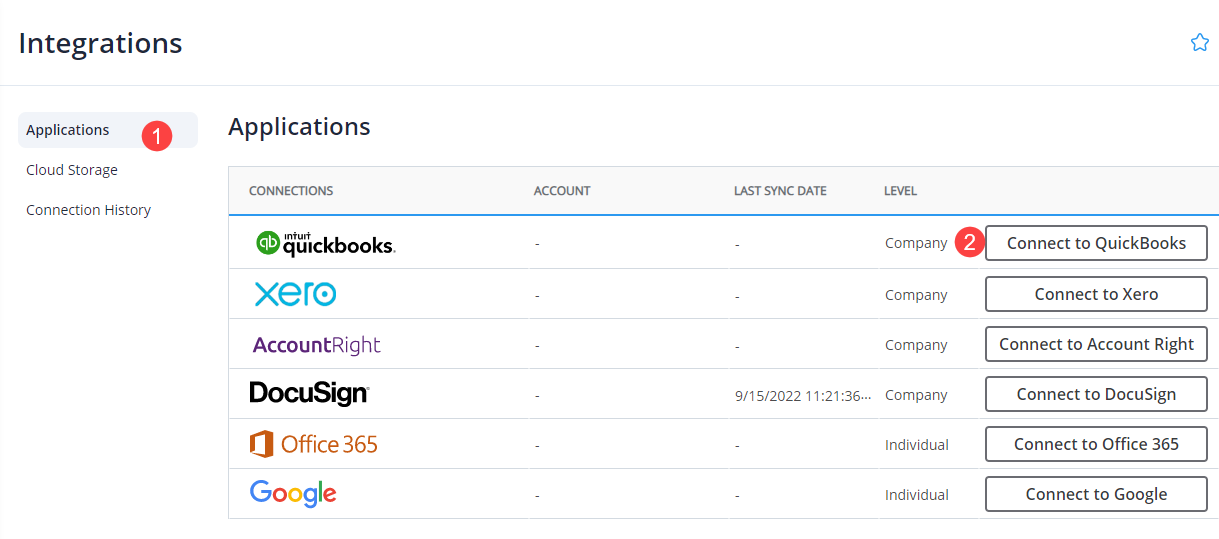Click the Office 365 logo
This screenshot has width=1219, height=539.
(x=314, y=444)
